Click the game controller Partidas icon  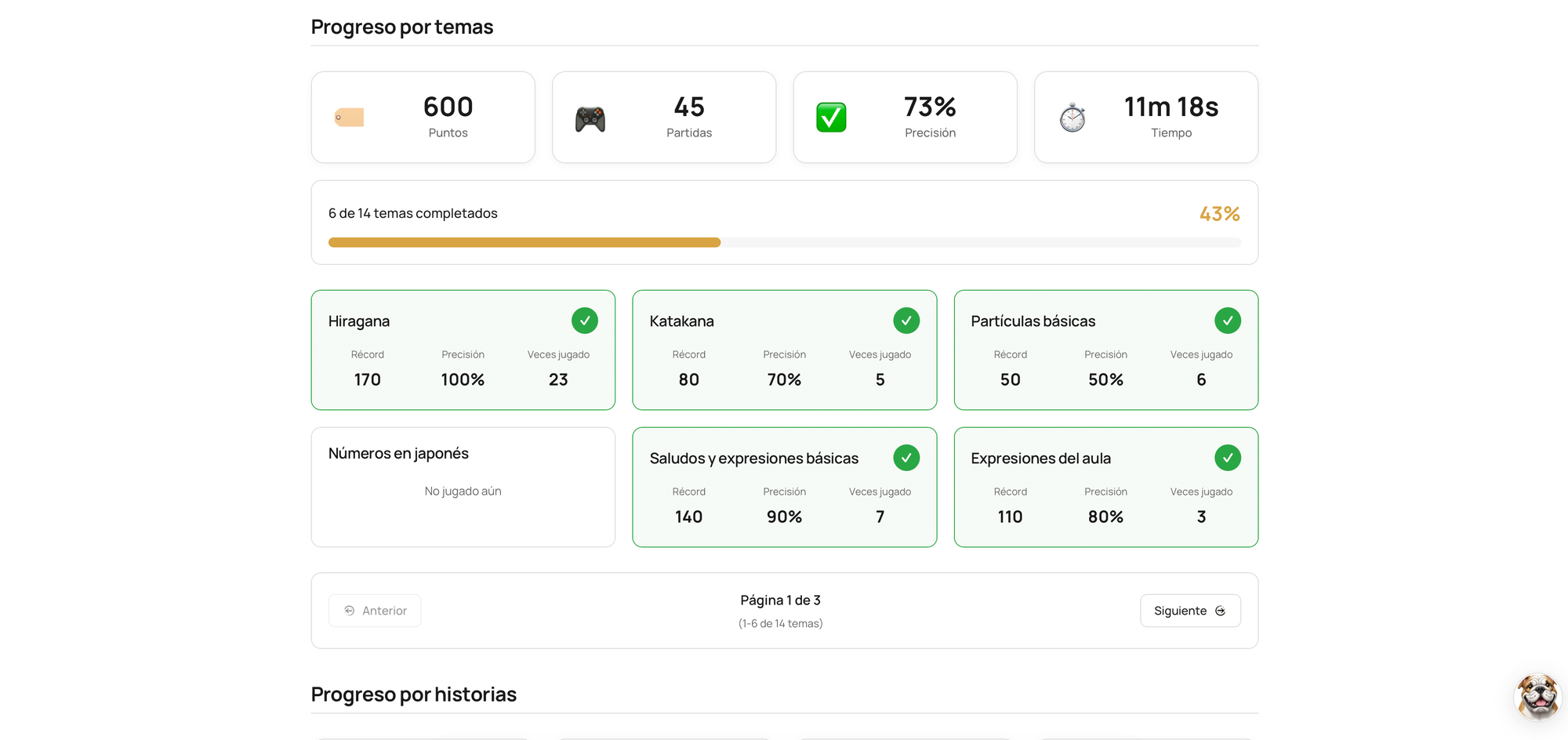tap(590, 119)
